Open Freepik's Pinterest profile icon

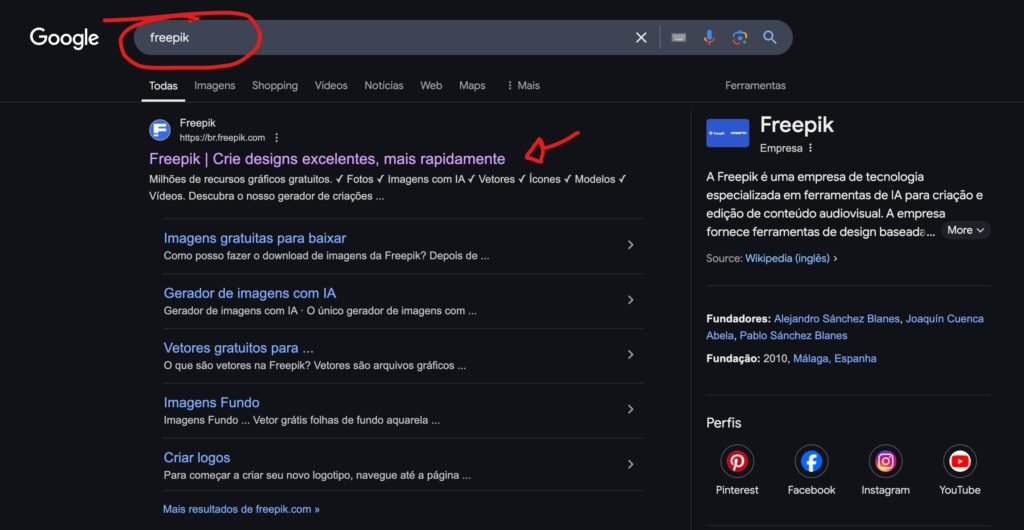click(737, 461)
